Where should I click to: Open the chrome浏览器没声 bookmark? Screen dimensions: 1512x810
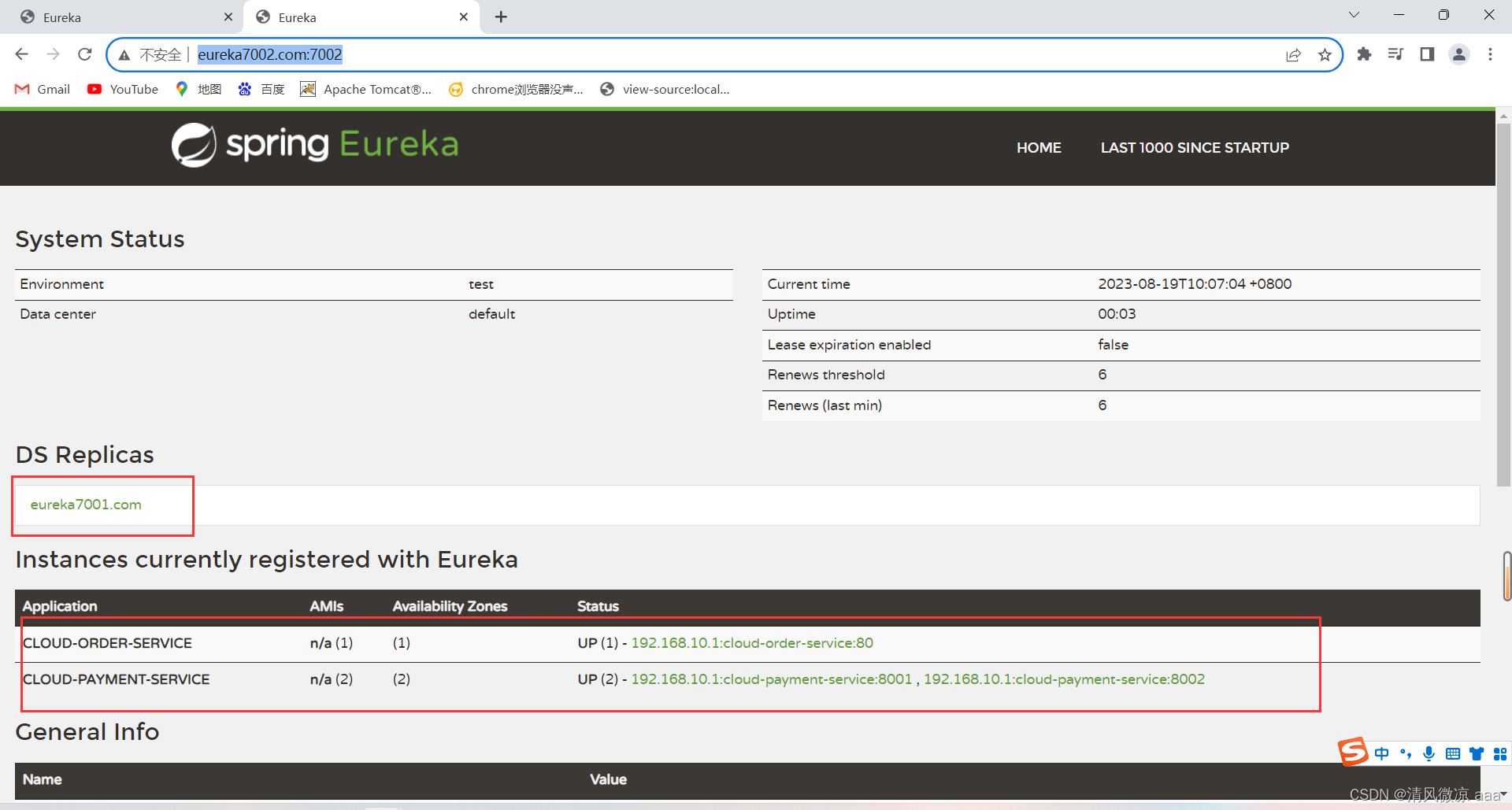tap(516, 89)
